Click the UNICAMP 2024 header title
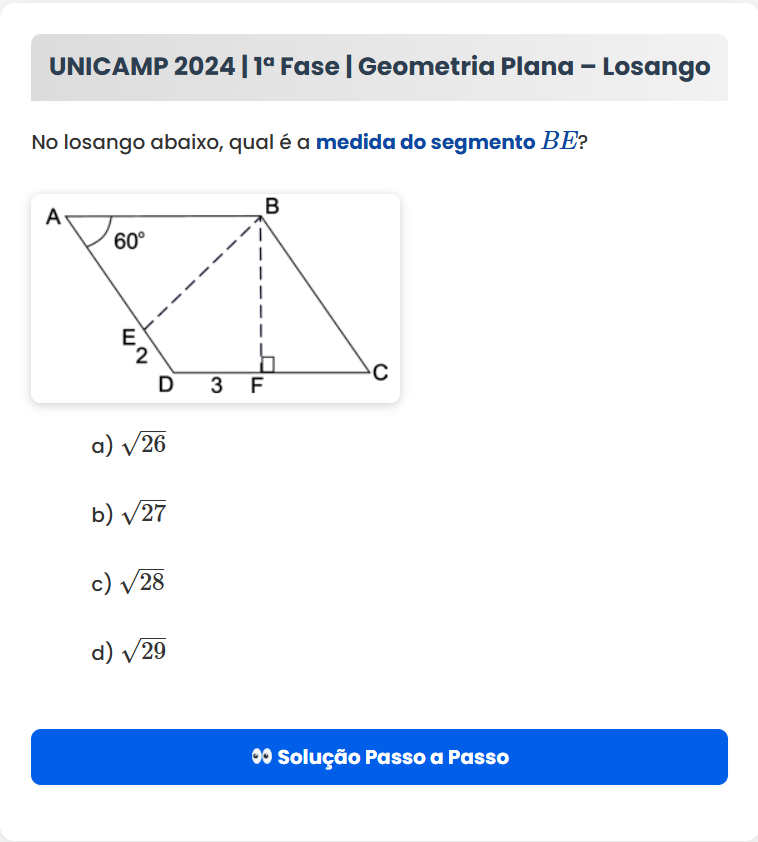 click(379, 67)
